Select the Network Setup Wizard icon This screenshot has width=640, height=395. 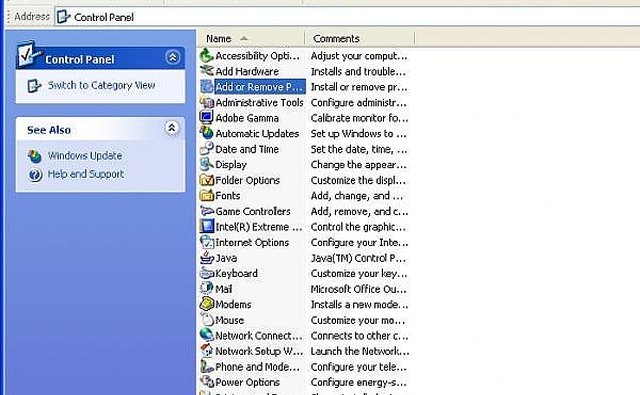point(207,351)
